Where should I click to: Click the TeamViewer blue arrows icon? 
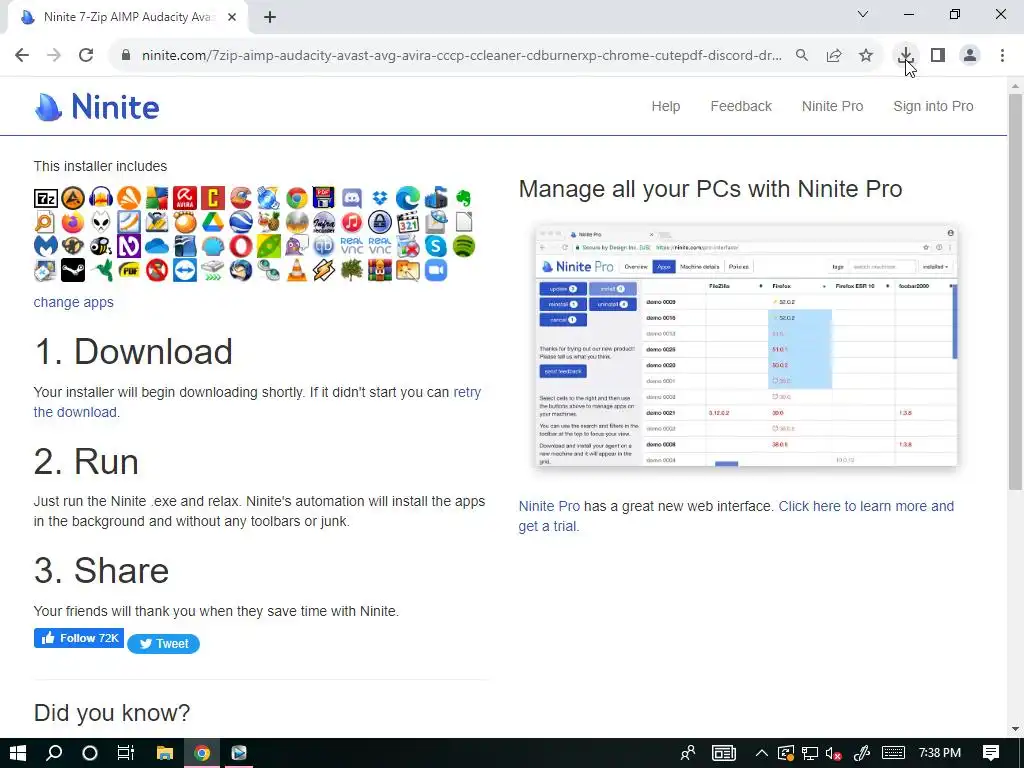point(185,270)
